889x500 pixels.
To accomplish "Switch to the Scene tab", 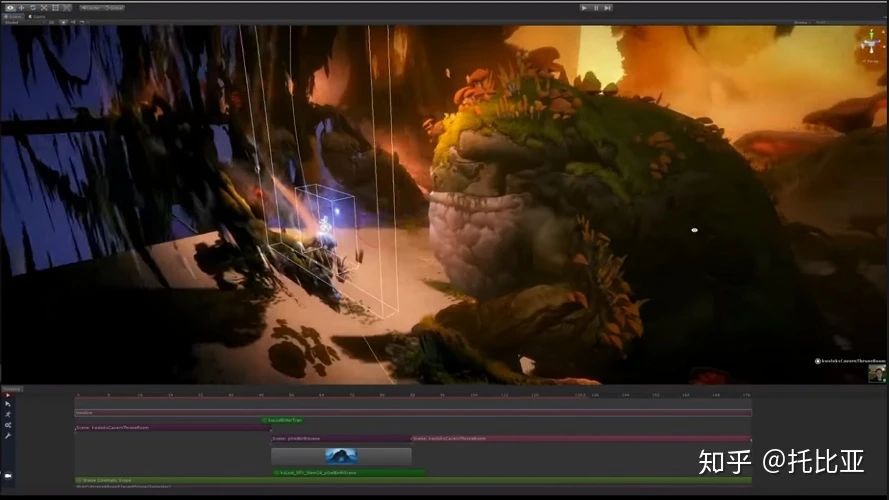I will click(12, 16).
